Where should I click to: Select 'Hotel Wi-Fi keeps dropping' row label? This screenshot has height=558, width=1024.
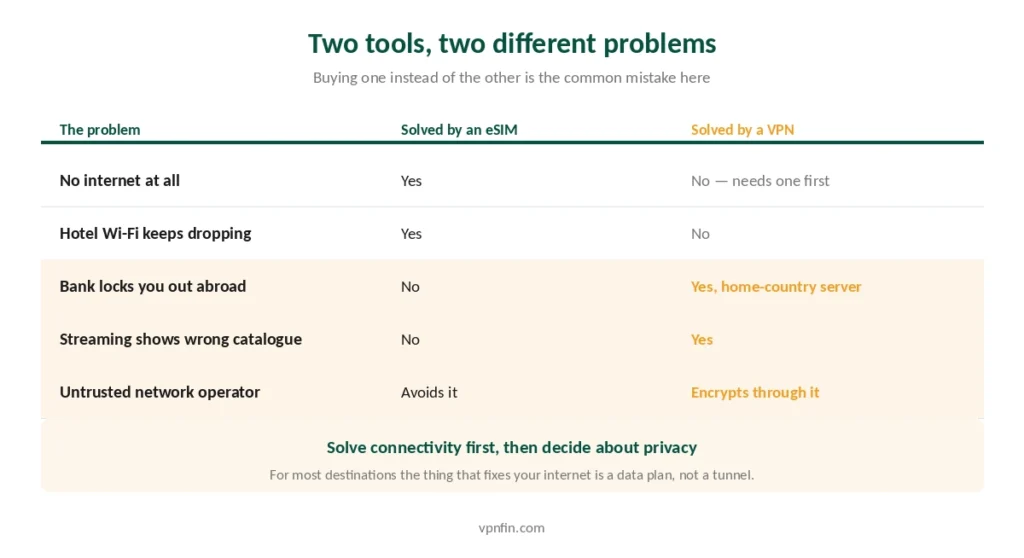coord(155,233)
